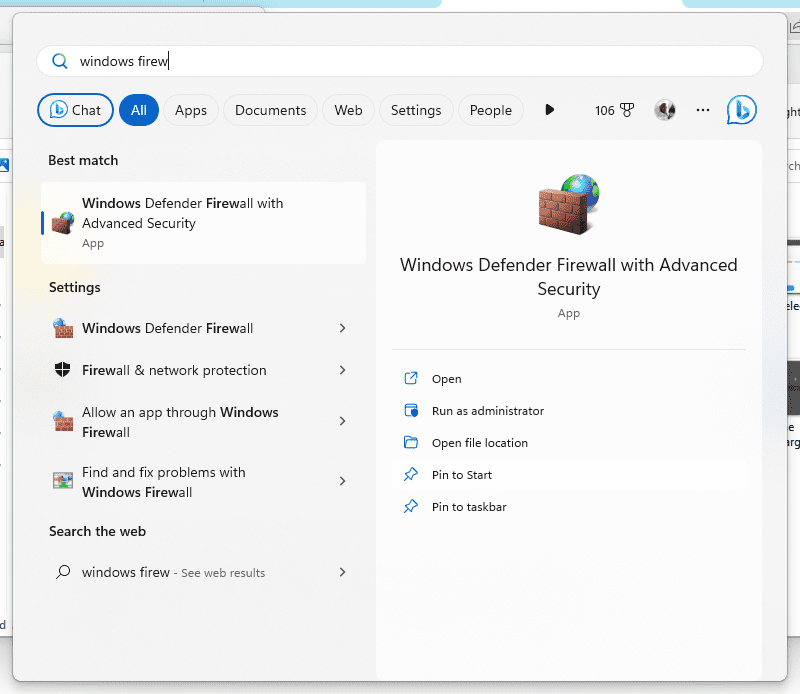
Task: Click the large firewall brick-wall app icon
Action: click(568, 205)
